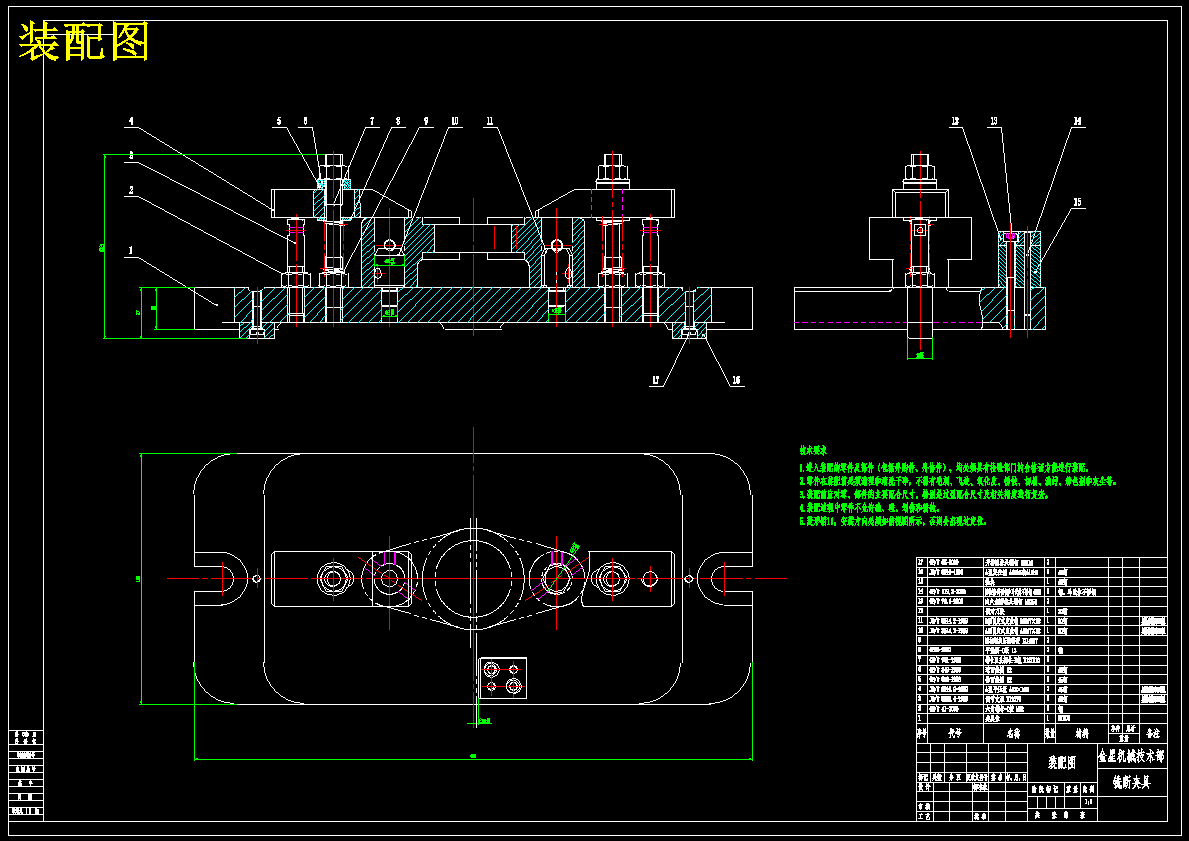Select part callout number 11
Viewport: 1189px width, 841px height.
coord(490,121)
